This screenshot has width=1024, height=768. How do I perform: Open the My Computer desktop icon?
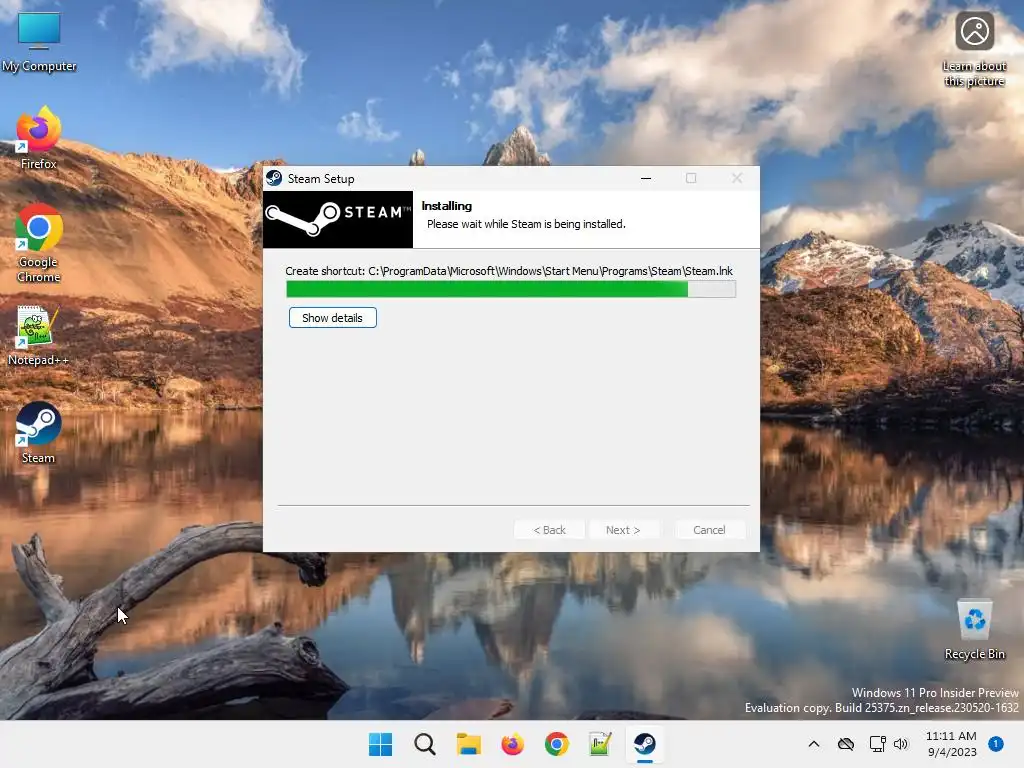(39, 41)
